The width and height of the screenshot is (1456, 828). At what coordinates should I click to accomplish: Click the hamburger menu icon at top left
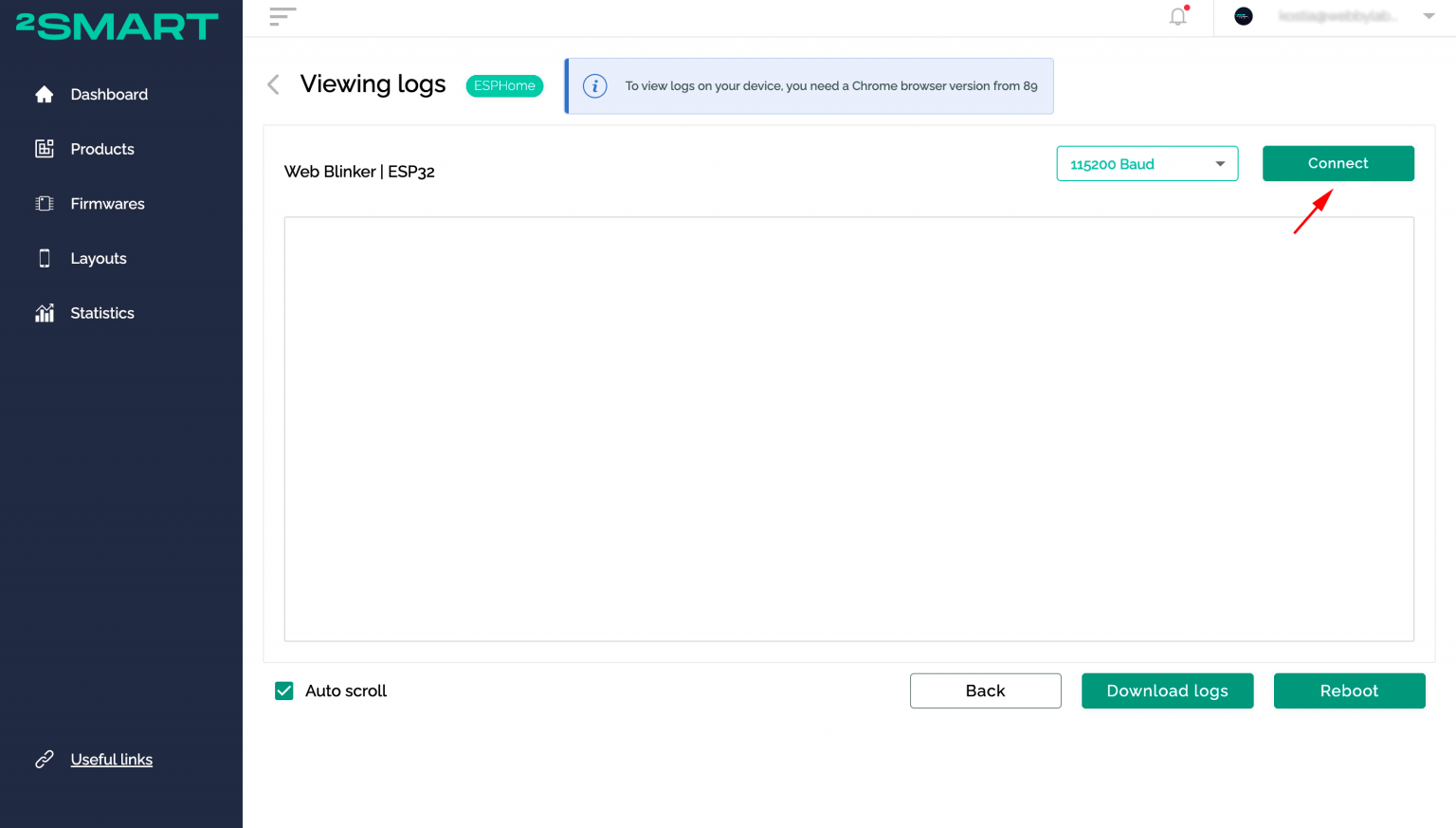coord(282,17)
